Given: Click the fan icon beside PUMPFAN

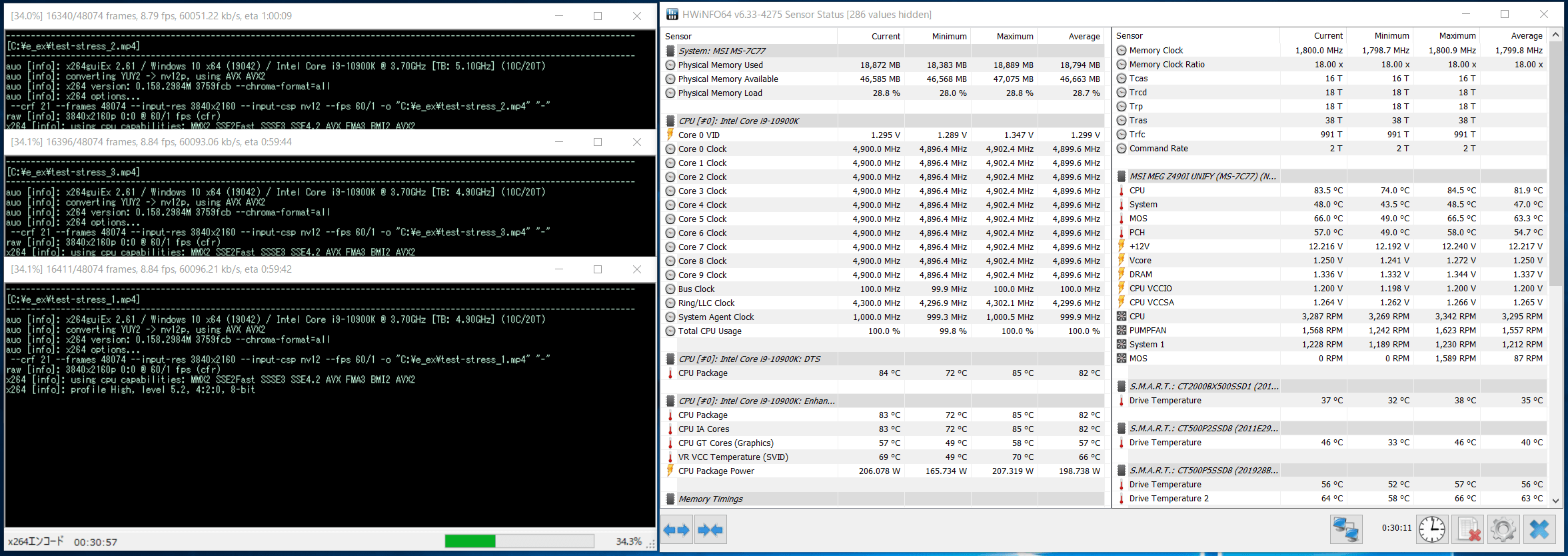Looking at the screenshot, I should 1122,330.
